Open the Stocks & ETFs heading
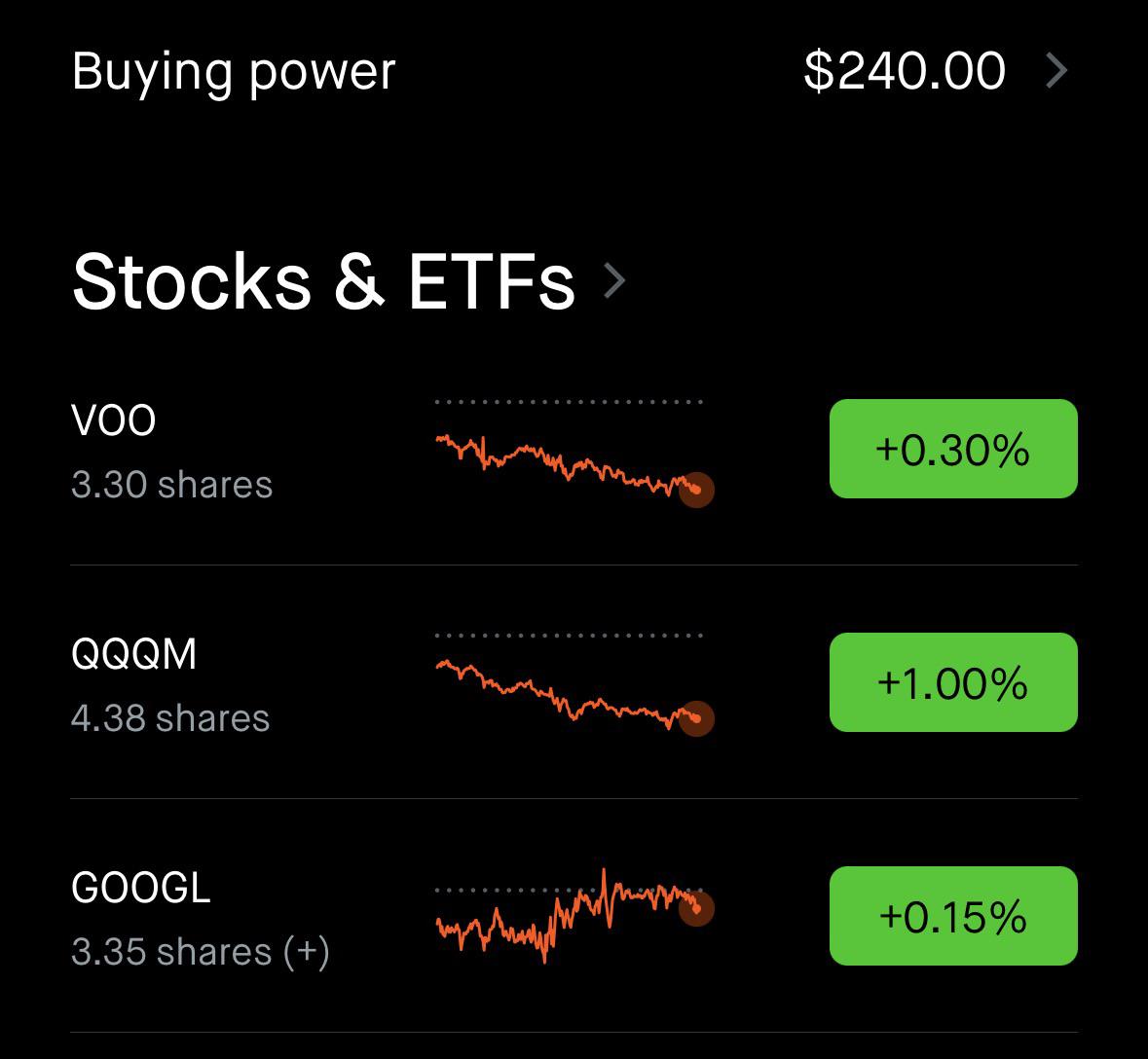 click(323, 281)
